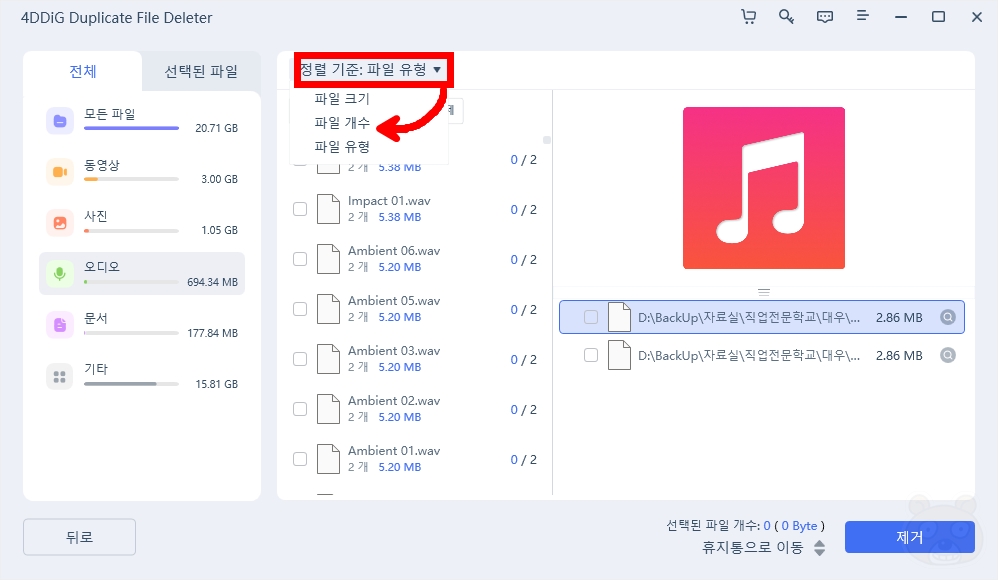This screenshot has width=998, height=580.
Task: Check the Ambient 01.wav checkbox
Action: pyautogui.click(x=300, y=459)
